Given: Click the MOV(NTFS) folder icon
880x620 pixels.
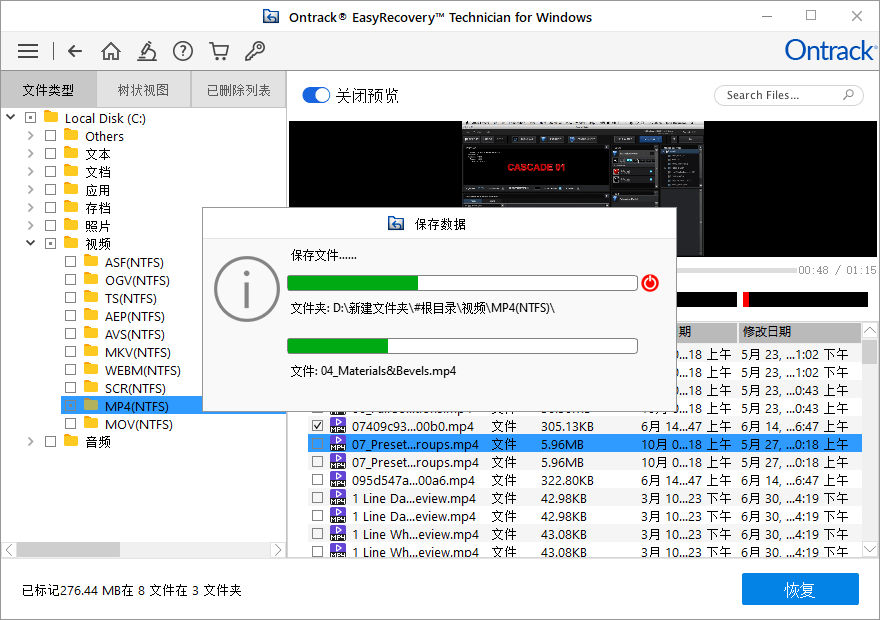Looking at the screenshot, I should (x=91, y=423).
